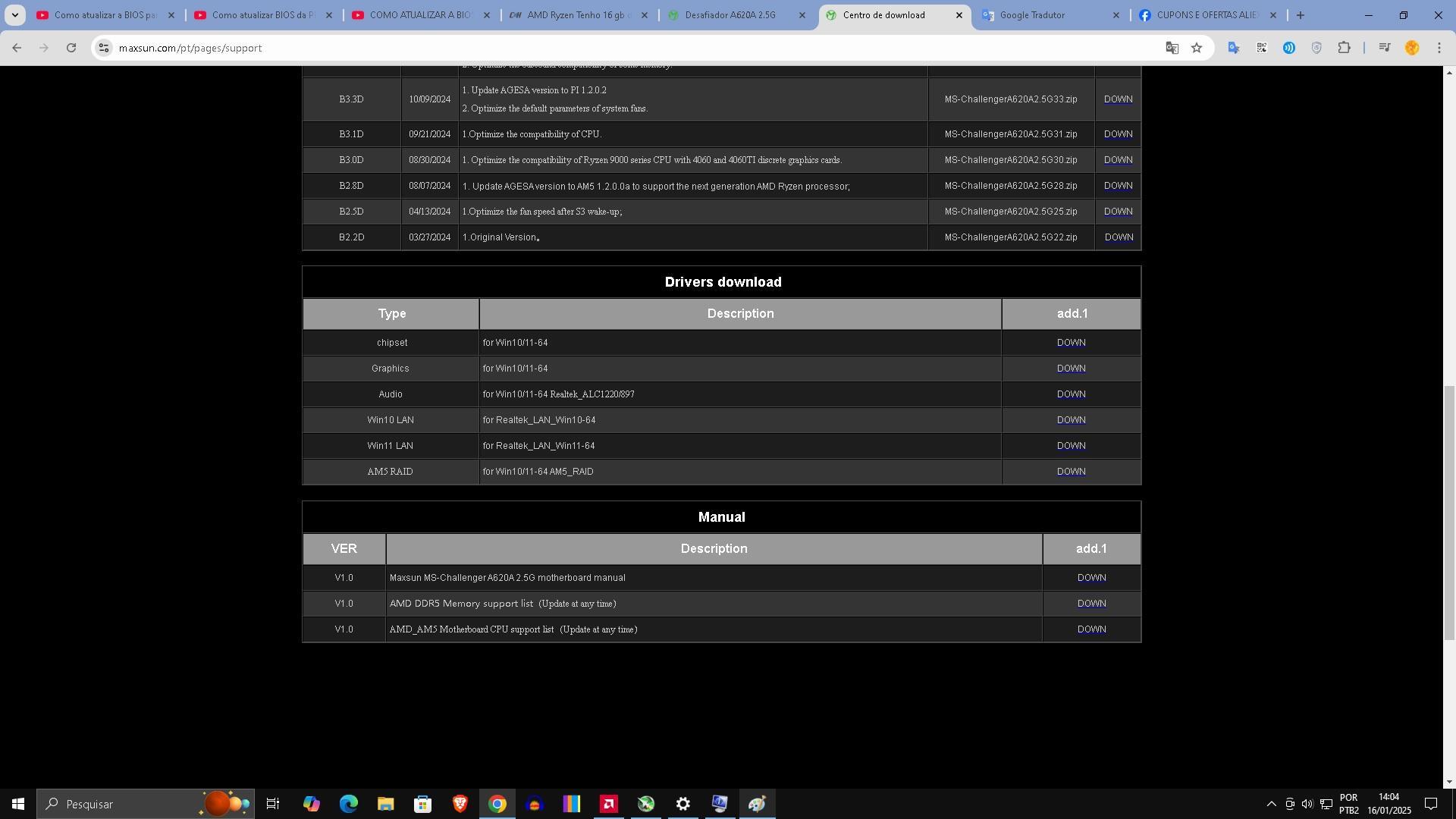
Task: Download motherboard manual via DOWN link
Action: [x=1091, y=578]
